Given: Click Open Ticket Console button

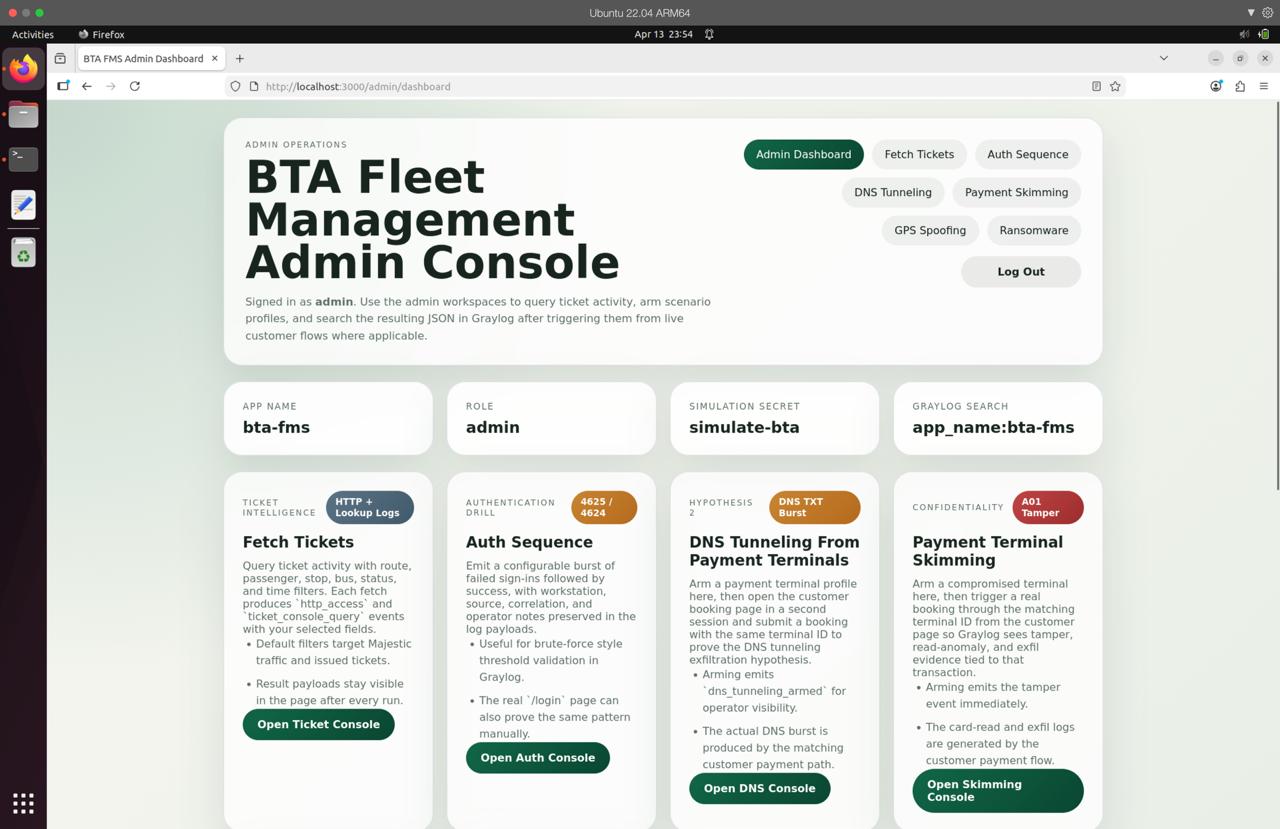Looking at the screenshot, I should click(x=318, y=724).
